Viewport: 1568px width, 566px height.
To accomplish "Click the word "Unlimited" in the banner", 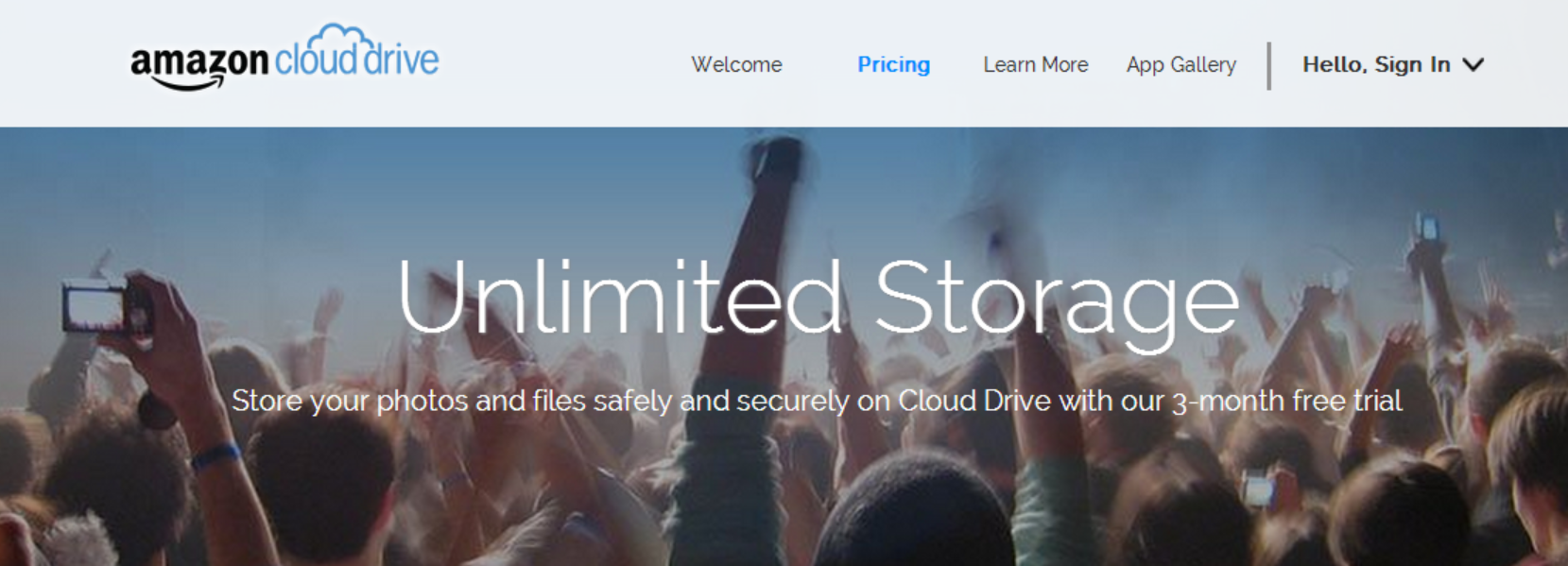I will [619, 299].
